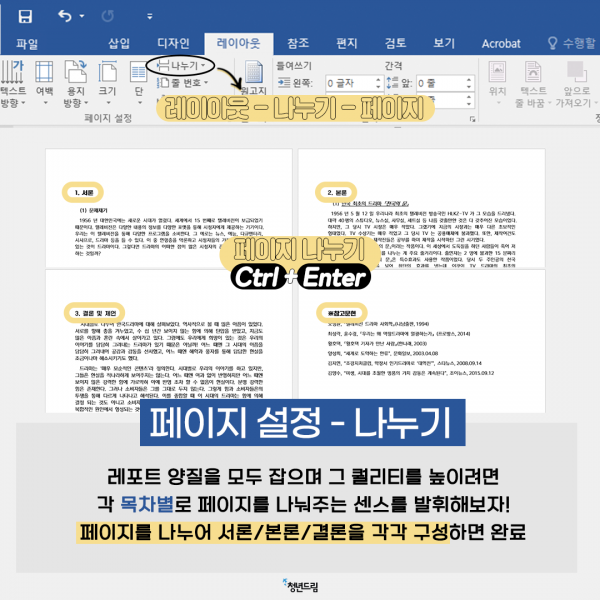Click the lightbulb 수행할 작업 search box
The height and width of the screenshot is (600, 600).
(x=572, y=43)
